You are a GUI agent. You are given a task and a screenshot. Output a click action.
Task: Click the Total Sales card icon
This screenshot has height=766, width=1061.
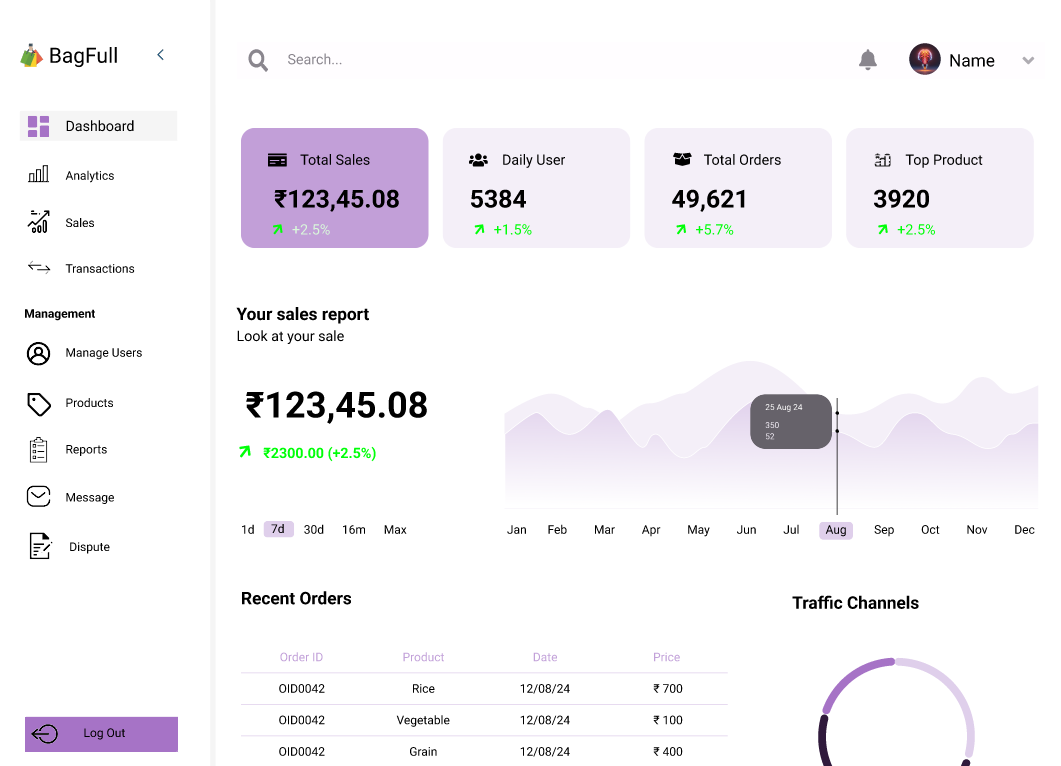click(277, 160)
